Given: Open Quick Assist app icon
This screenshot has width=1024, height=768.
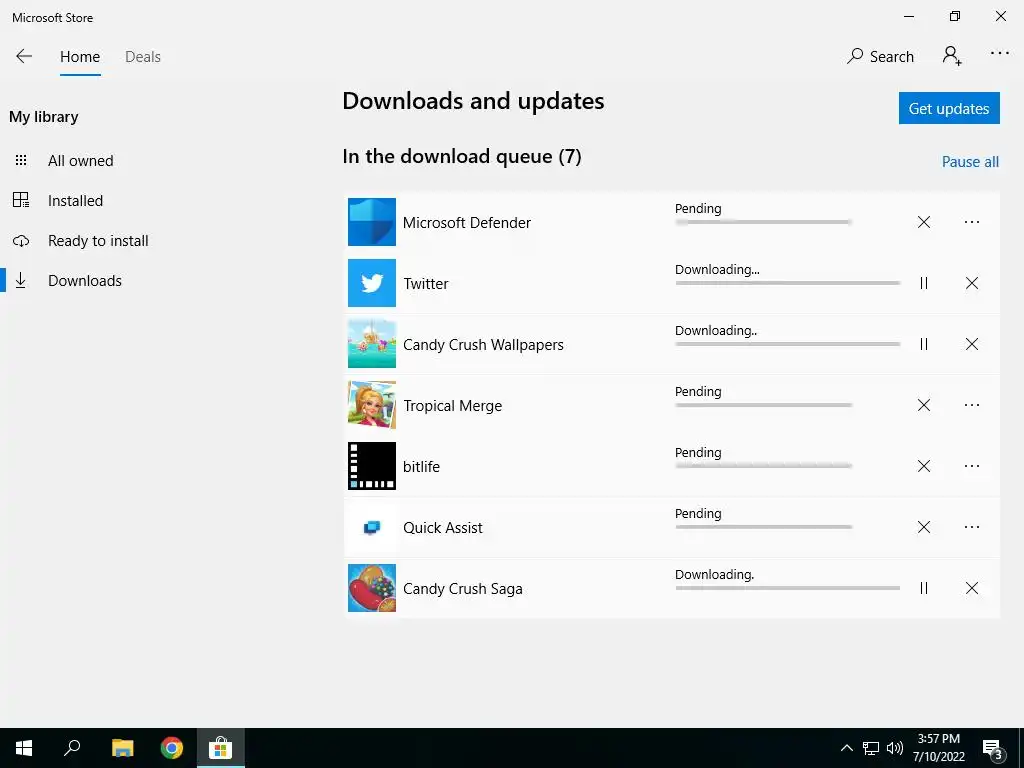Looking at the screenshot, I should click(372, 527).
